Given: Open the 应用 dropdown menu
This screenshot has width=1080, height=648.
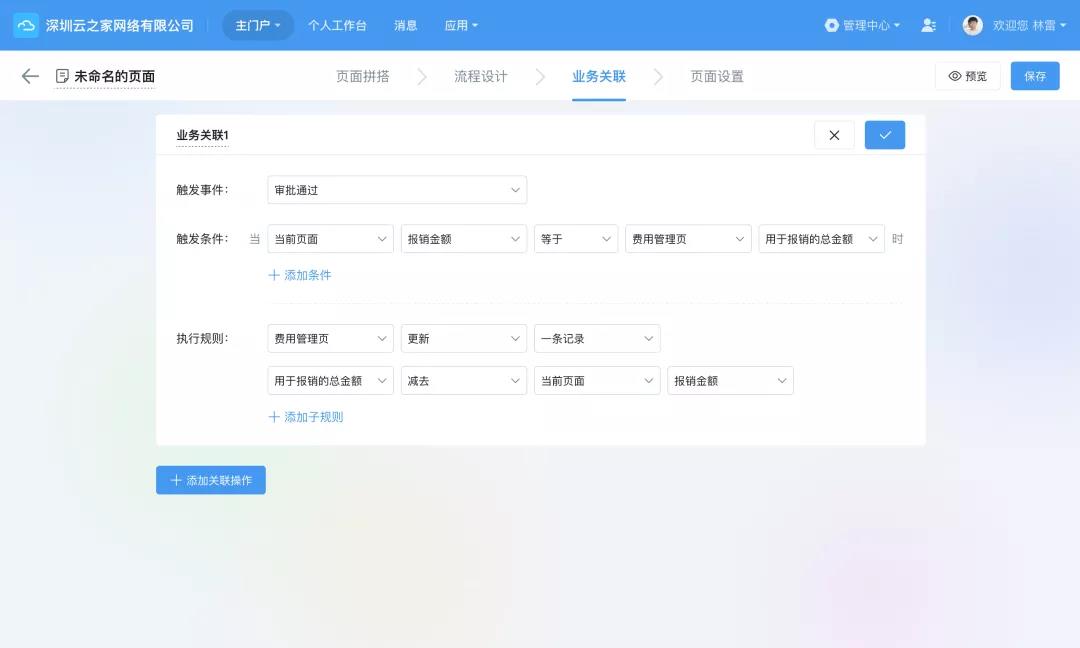Looking at the screenshot, I should coord(461,25).
